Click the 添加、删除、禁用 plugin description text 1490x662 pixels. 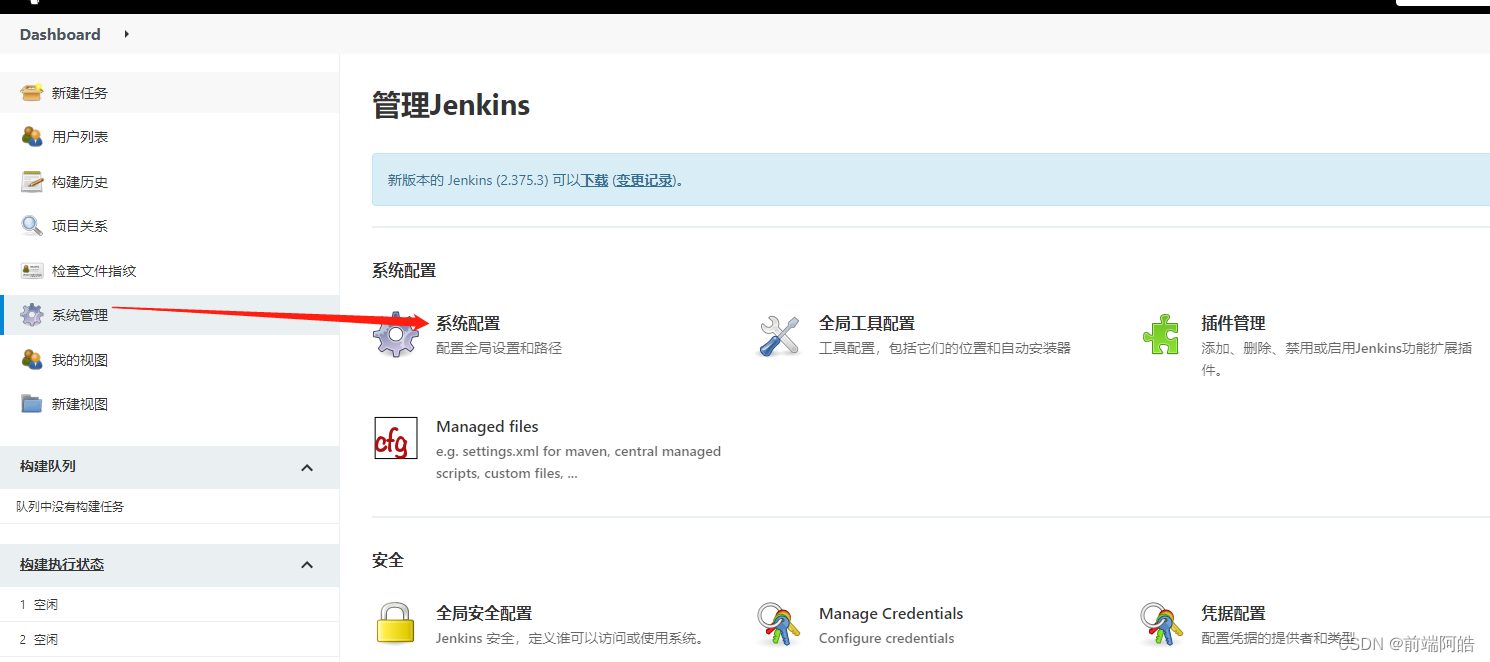point(1336,359)
